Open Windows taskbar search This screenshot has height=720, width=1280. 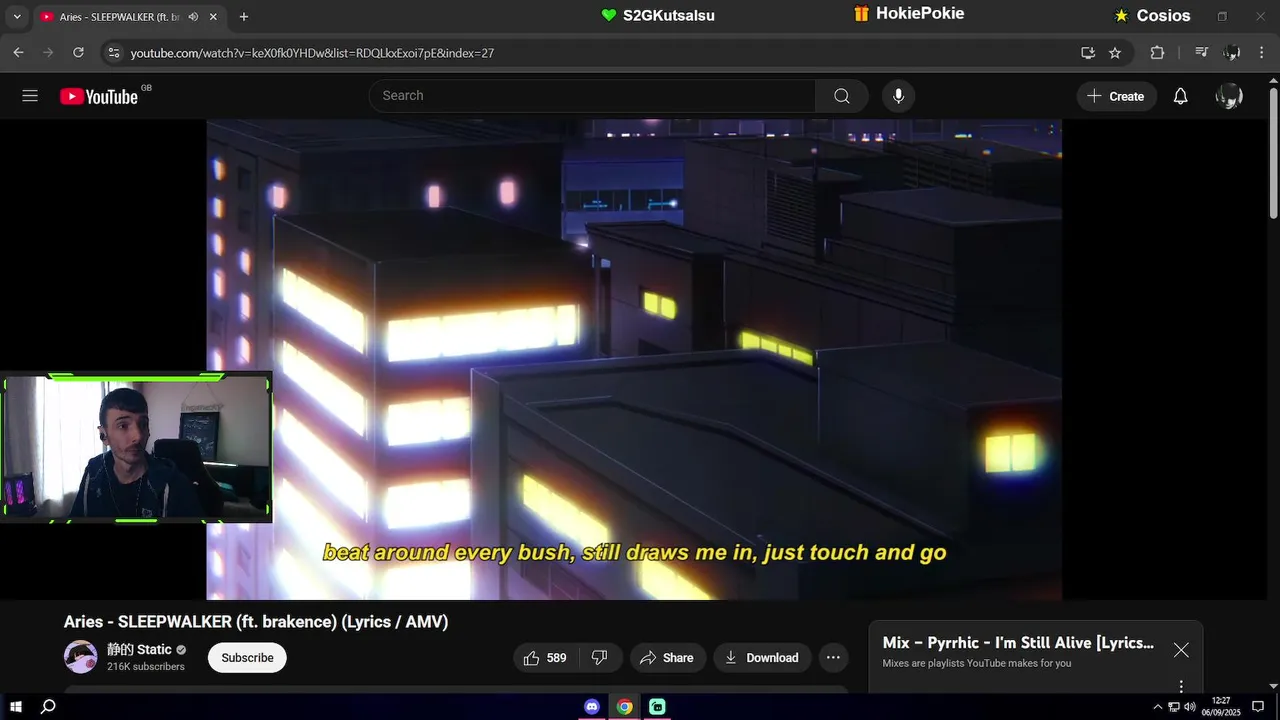pos(48,707)
